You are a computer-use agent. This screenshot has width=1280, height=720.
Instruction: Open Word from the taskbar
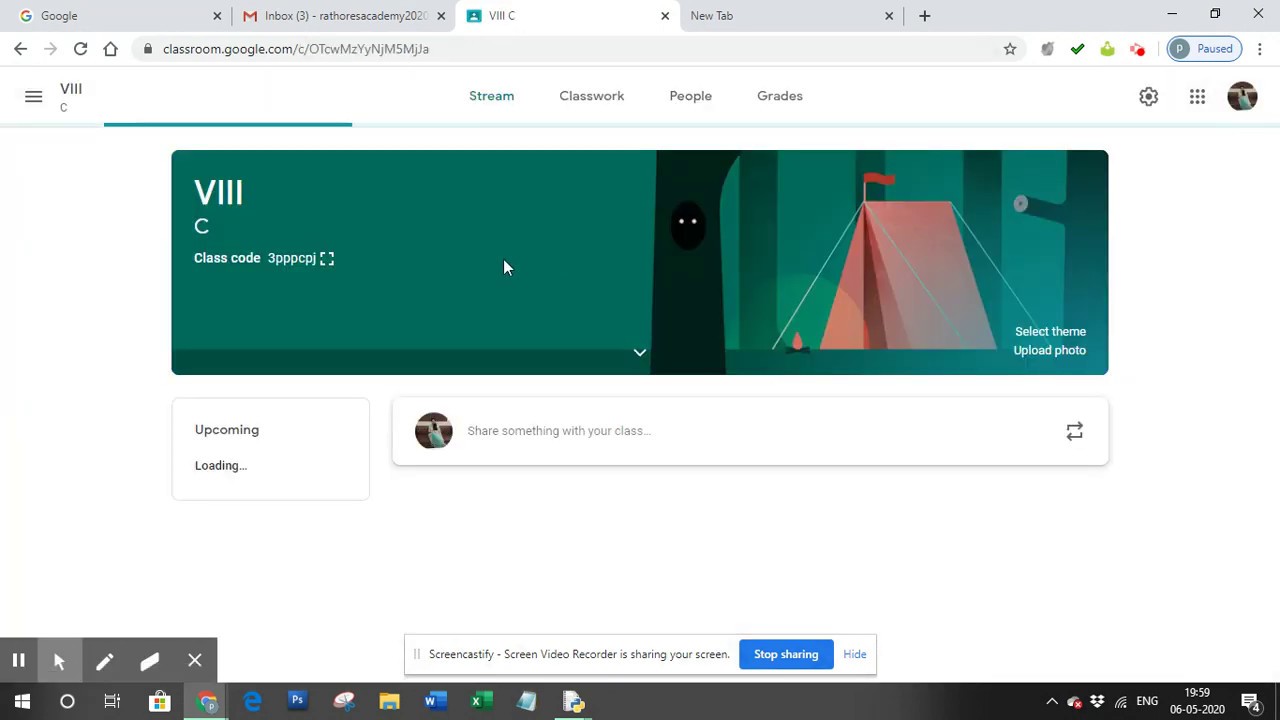[434, 702]
